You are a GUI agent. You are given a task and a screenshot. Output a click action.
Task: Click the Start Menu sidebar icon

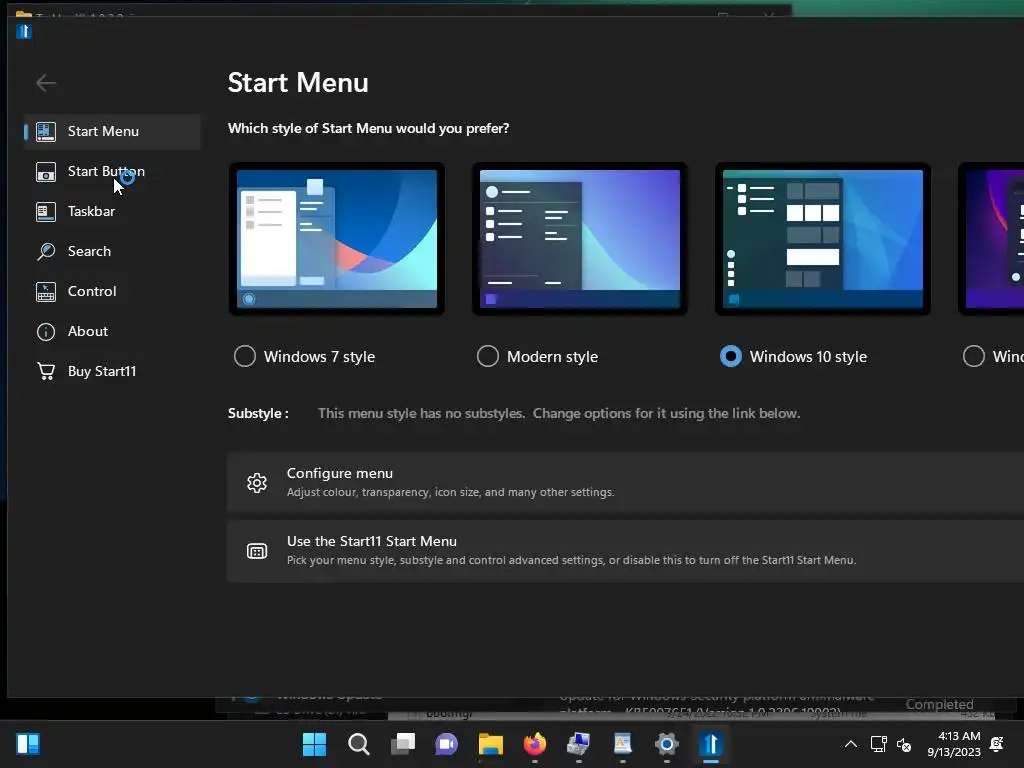[x=46, y=131]
